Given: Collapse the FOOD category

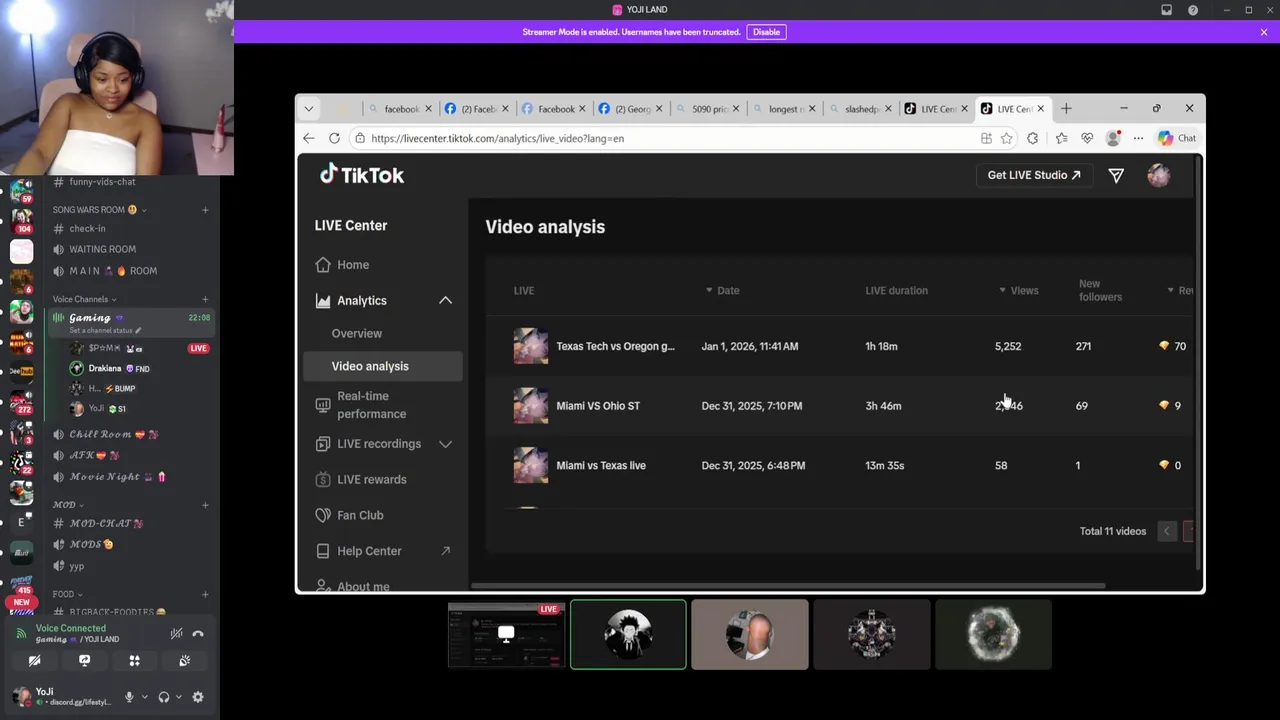Looking at the screenshot, I should (x=68, y=594).
